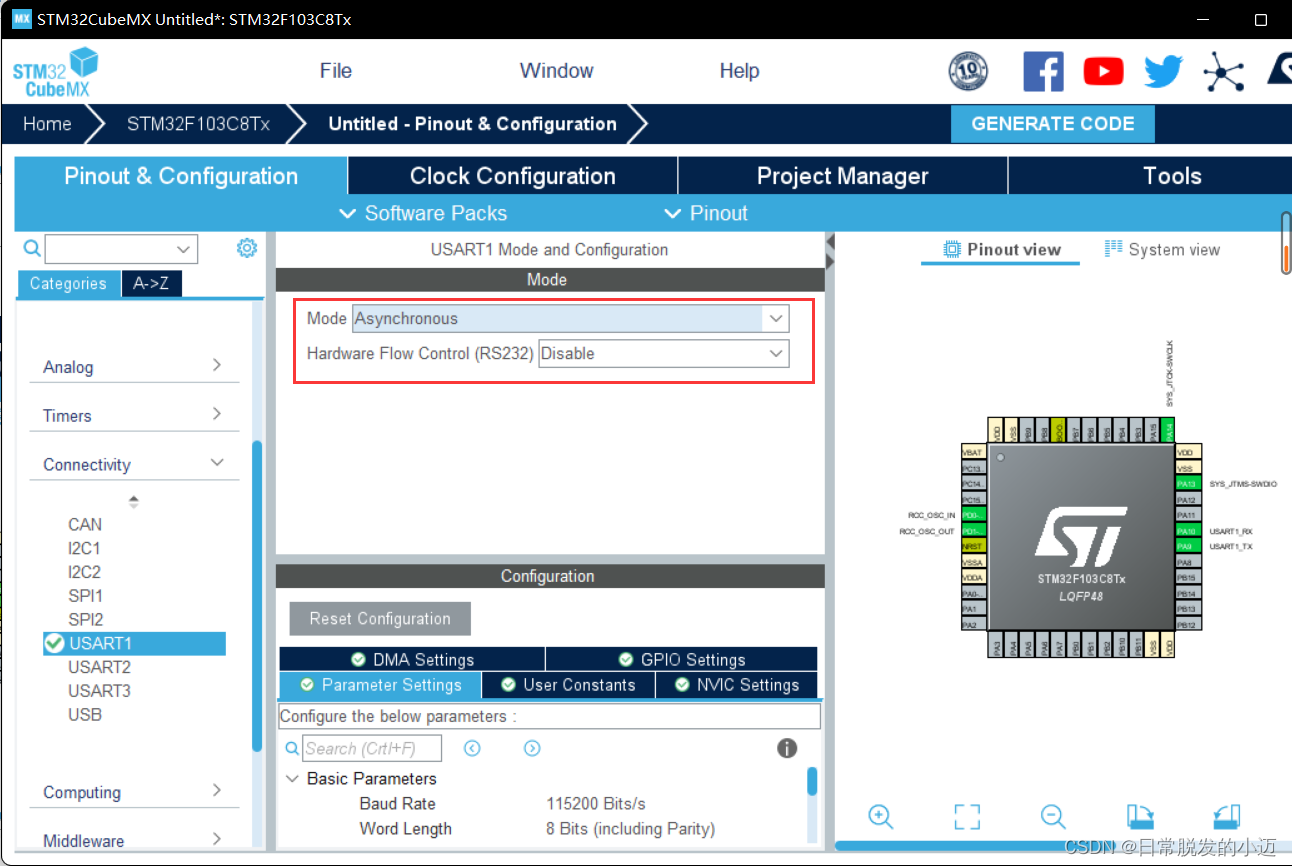This screenshot has width=1292, height=866.
Task: Zoom out of the pinout view
Action: 1053,816
